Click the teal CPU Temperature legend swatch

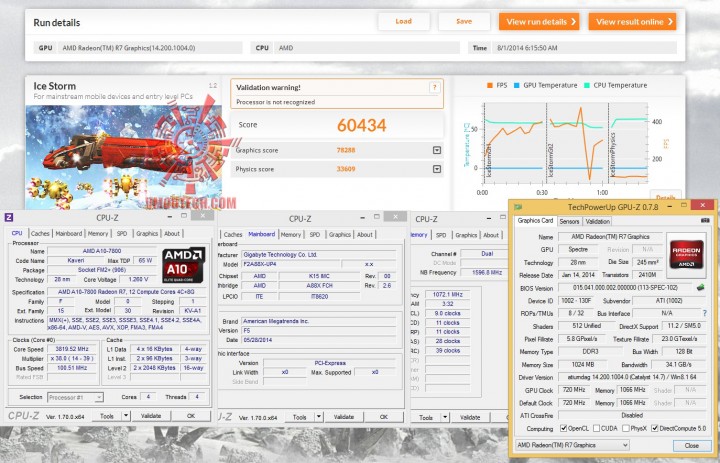[x=587, y=85]
